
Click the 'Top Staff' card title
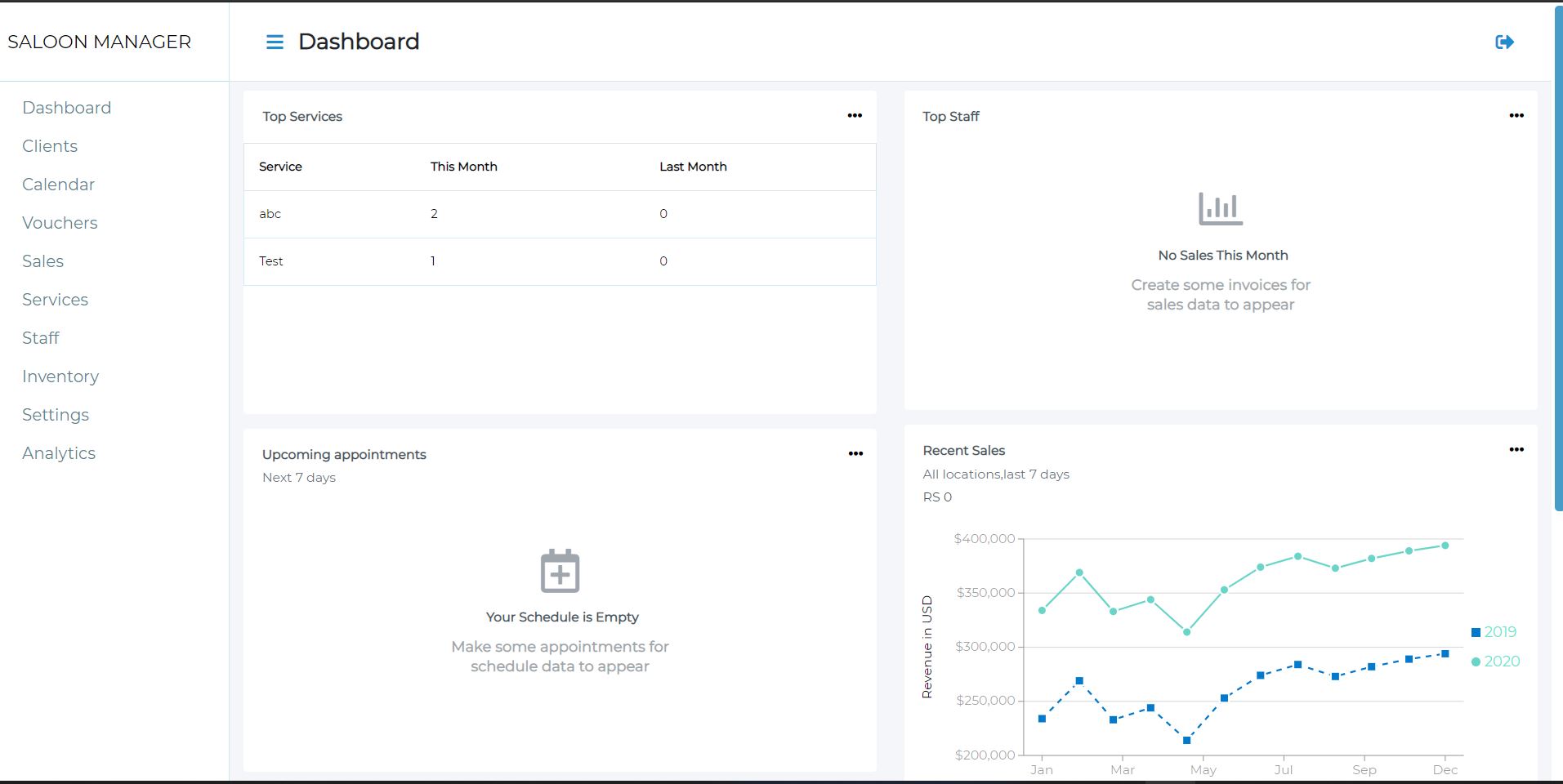(x=950, y=117)
